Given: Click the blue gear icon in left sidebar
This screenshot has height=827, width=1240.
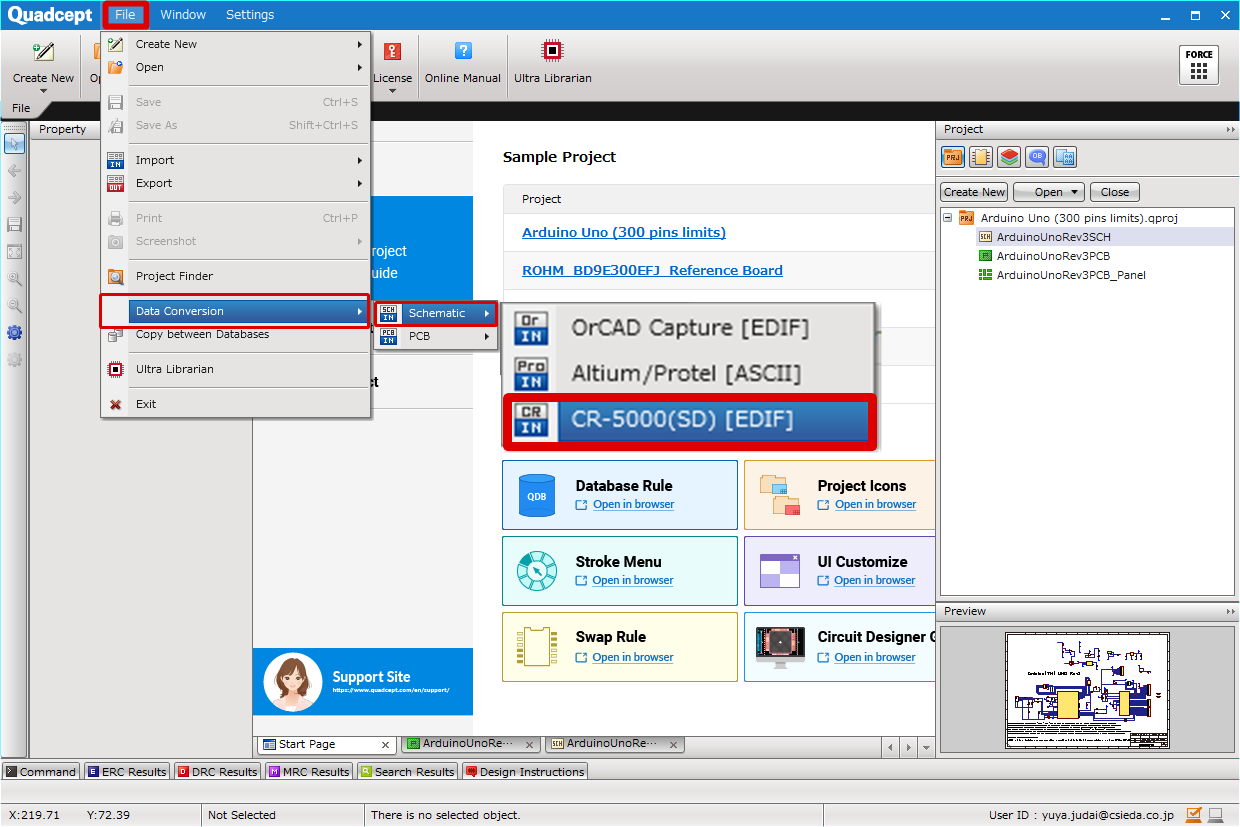Looking at the screenshot, I should (x=14, y=332).
